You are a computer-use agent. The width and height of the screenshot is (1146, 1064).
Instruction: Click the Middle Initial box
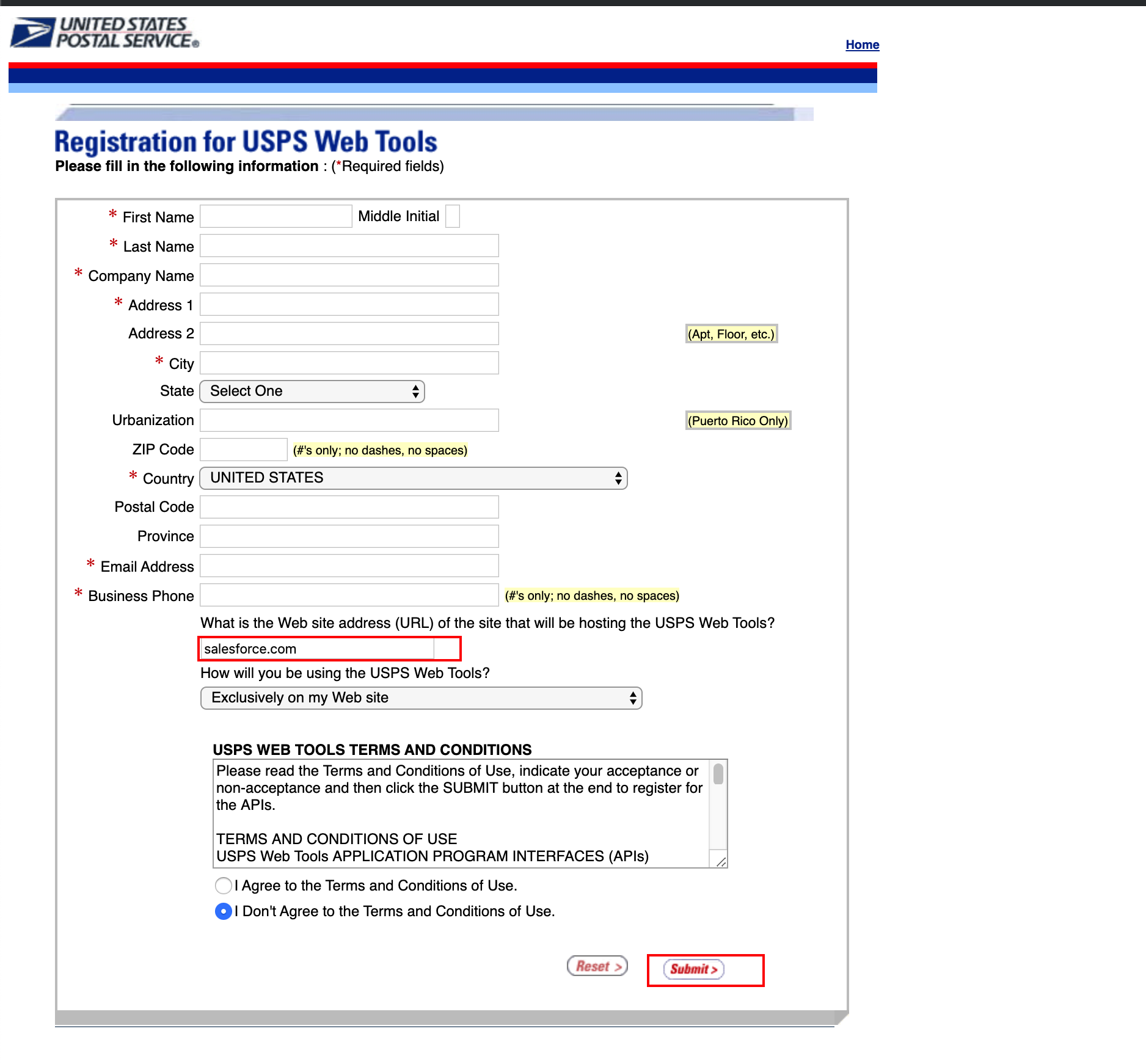point(453,216)
